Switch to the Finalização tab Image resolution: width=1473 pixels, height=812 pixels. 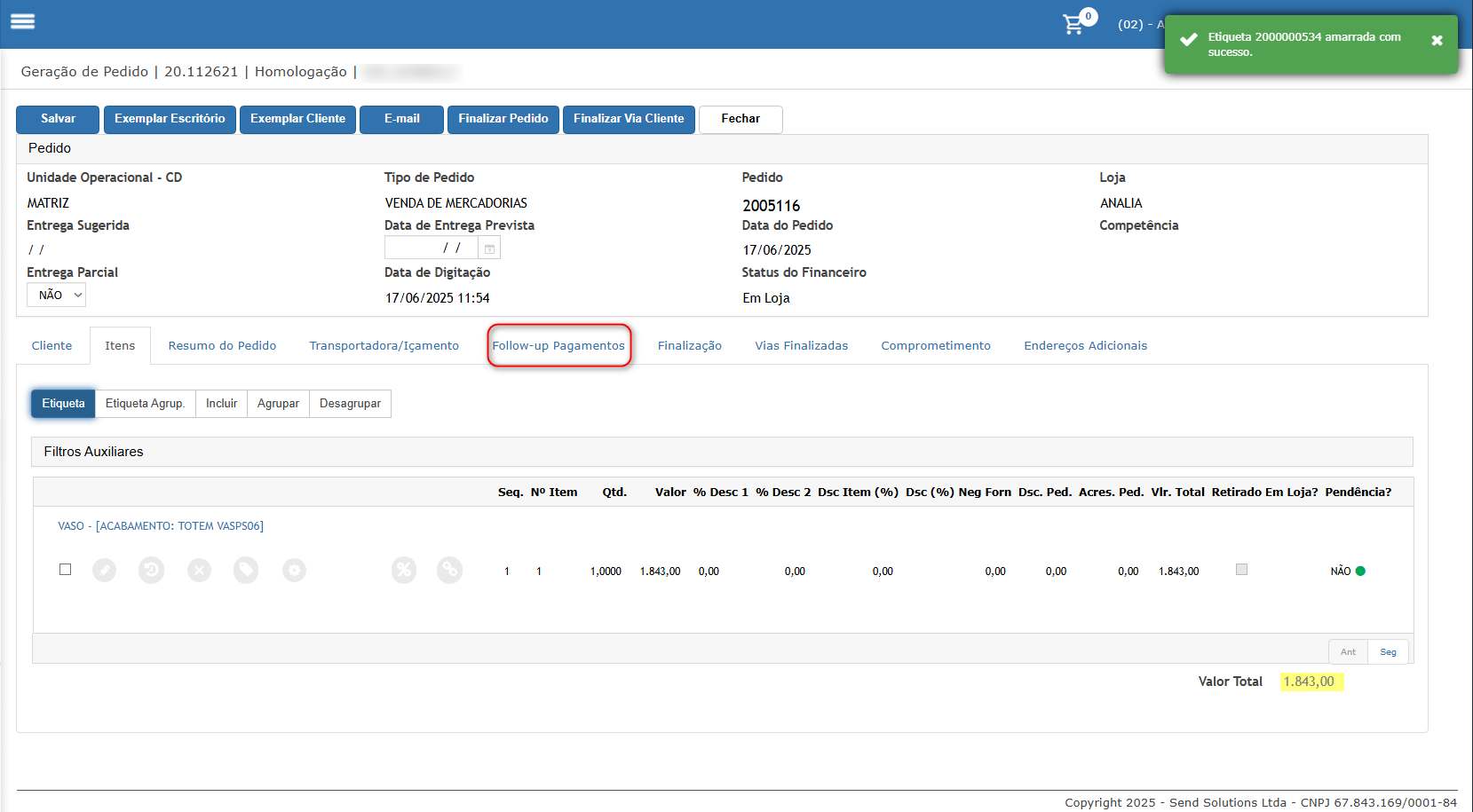pos(689,345)
